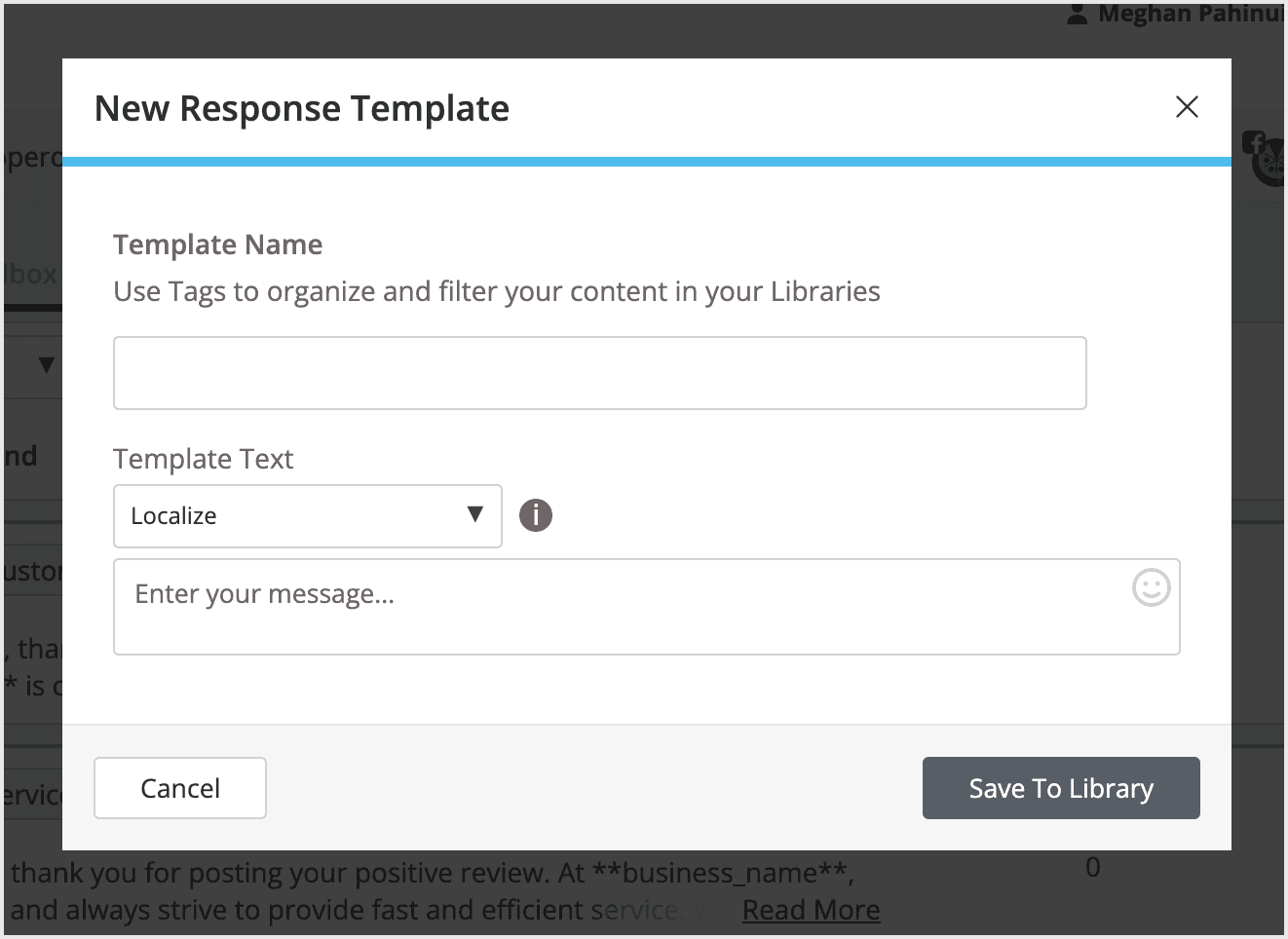1288x939 pixels.
Task: Click the user profile icon beside Meghan Pahinui
Action: 1076,16
